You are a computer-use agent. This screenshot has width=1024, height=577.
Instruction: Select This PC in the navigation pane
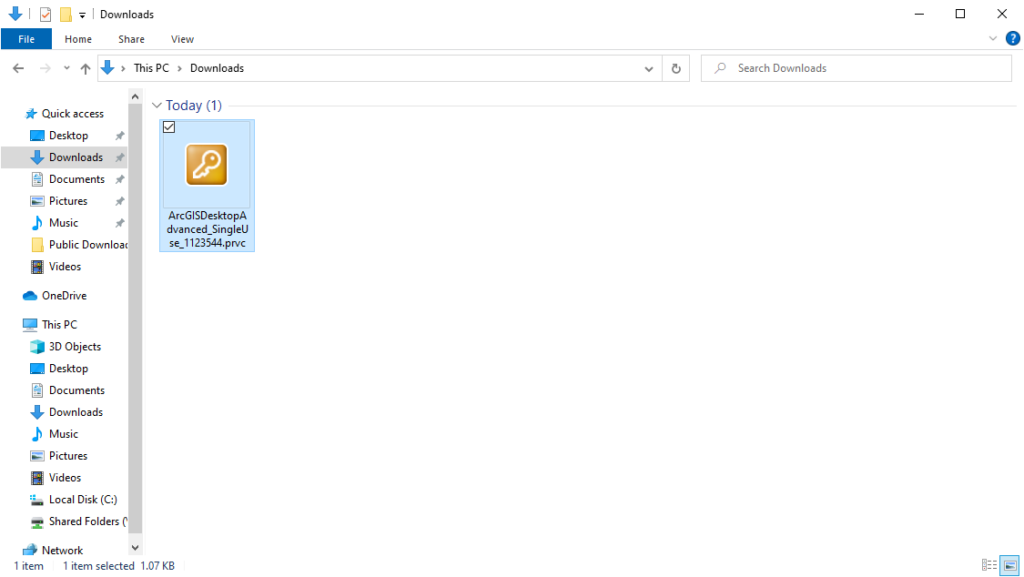(59, 324)
